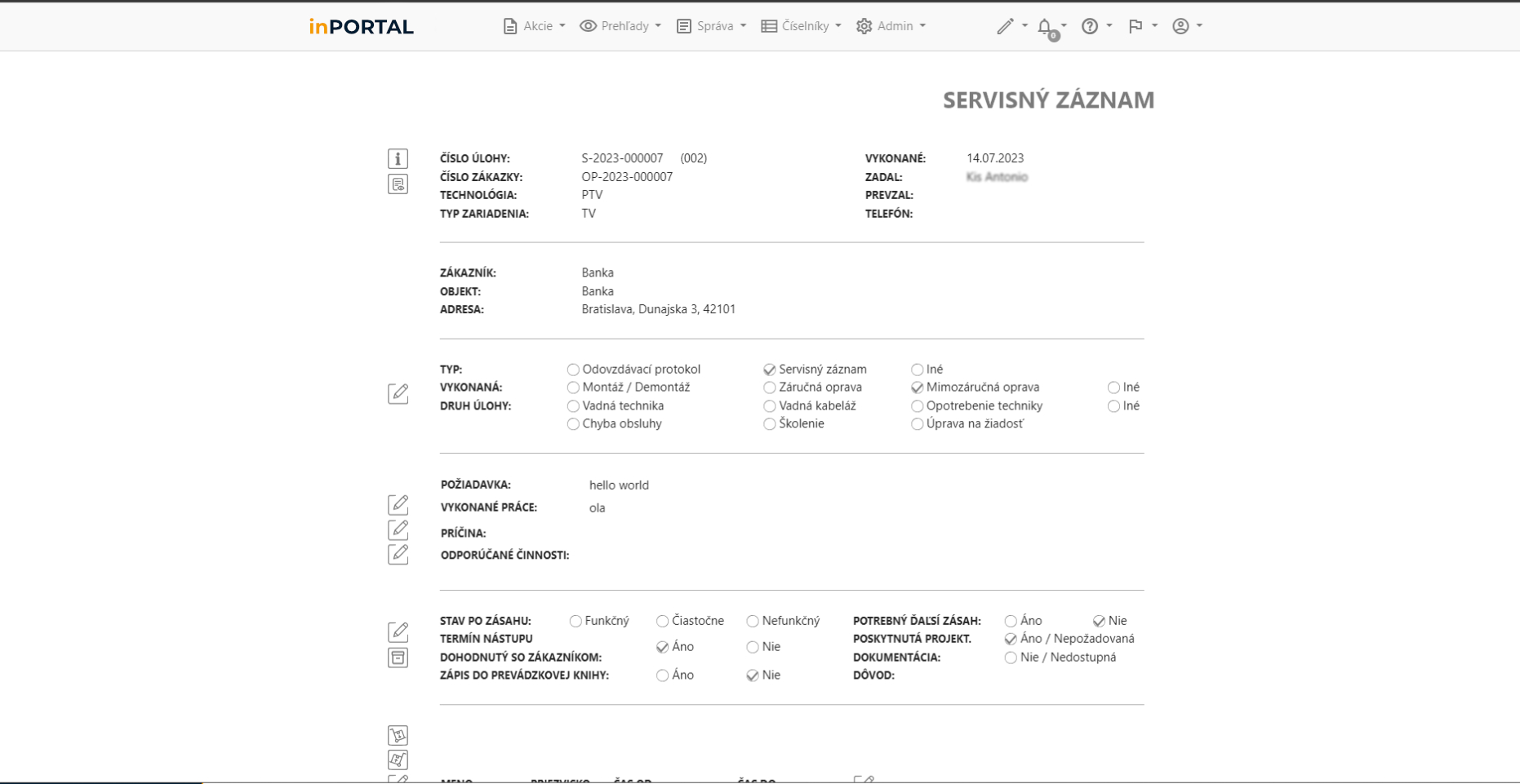
Task: Select Montáž / Demontáž option
Action: click(573, 388)
